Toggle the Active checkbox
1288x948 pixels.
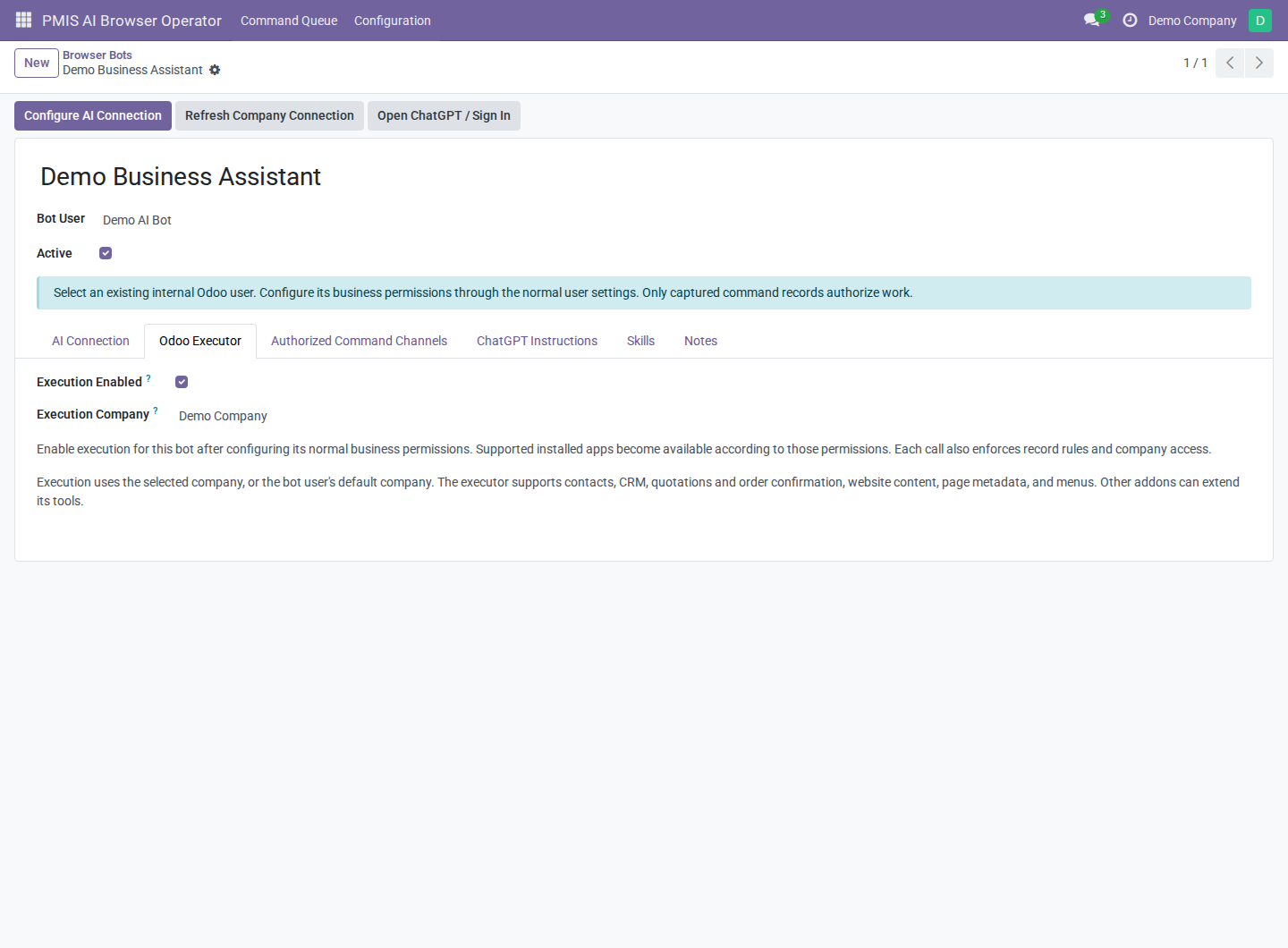[106, 253]
